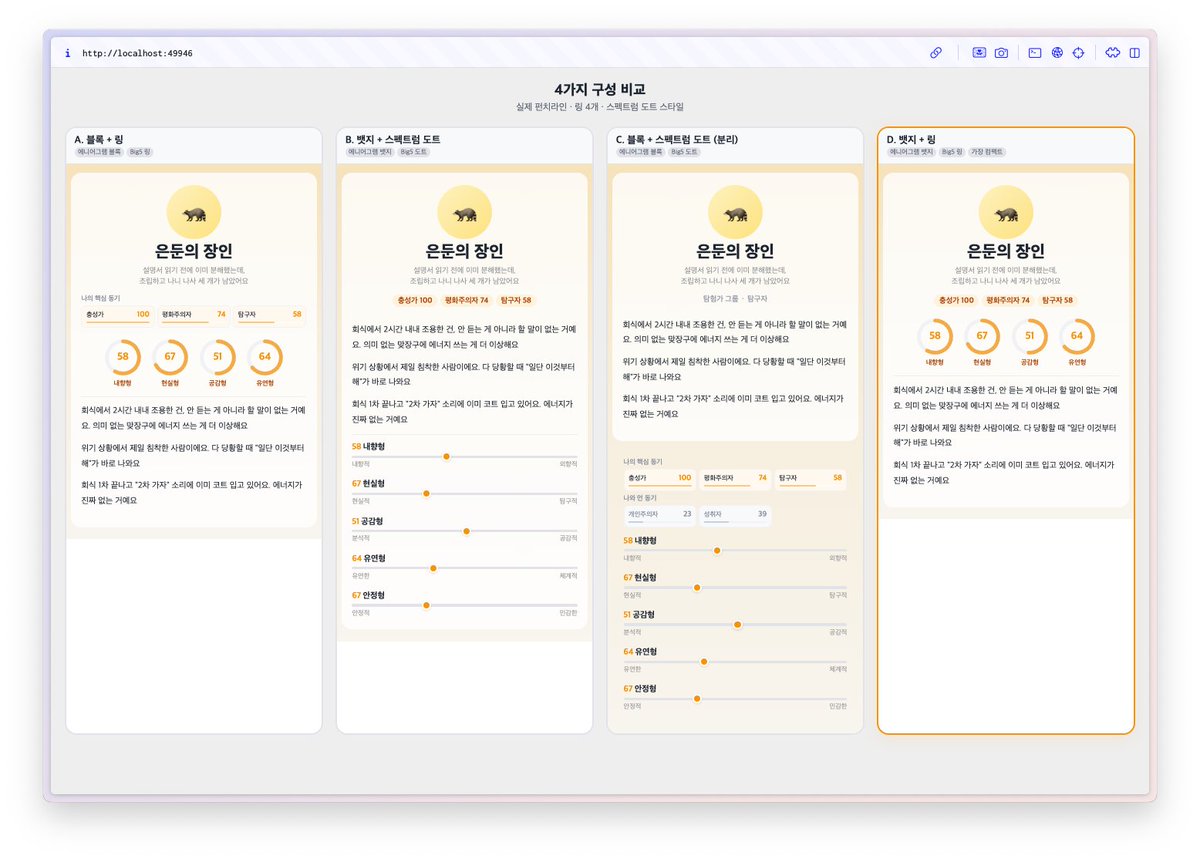Click the split view icon on the right

tap(1134, 52)
